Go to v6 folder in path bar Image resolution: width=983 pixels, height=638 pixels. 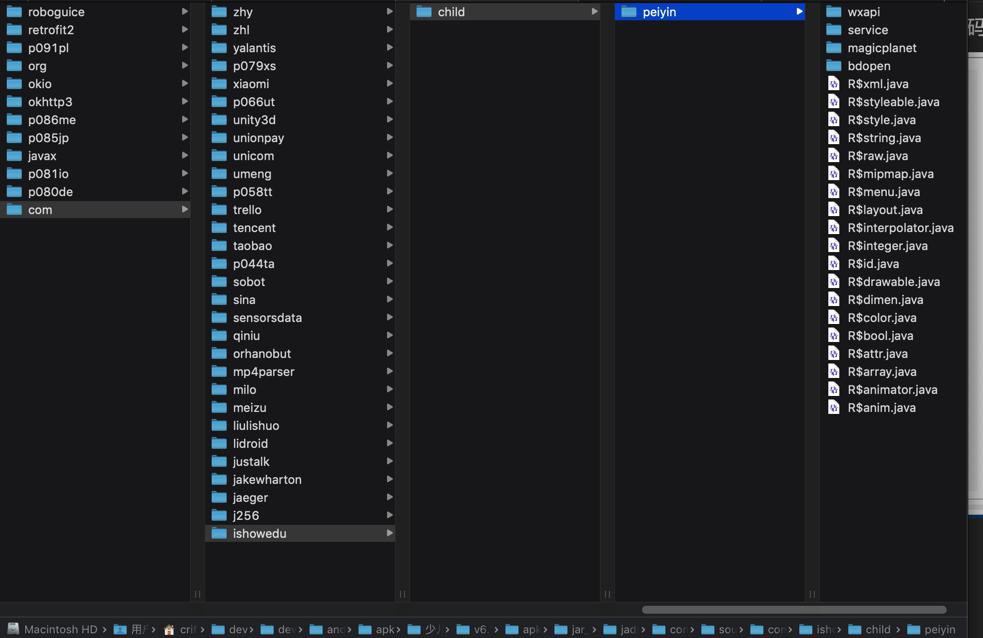(x=473, y=629)
